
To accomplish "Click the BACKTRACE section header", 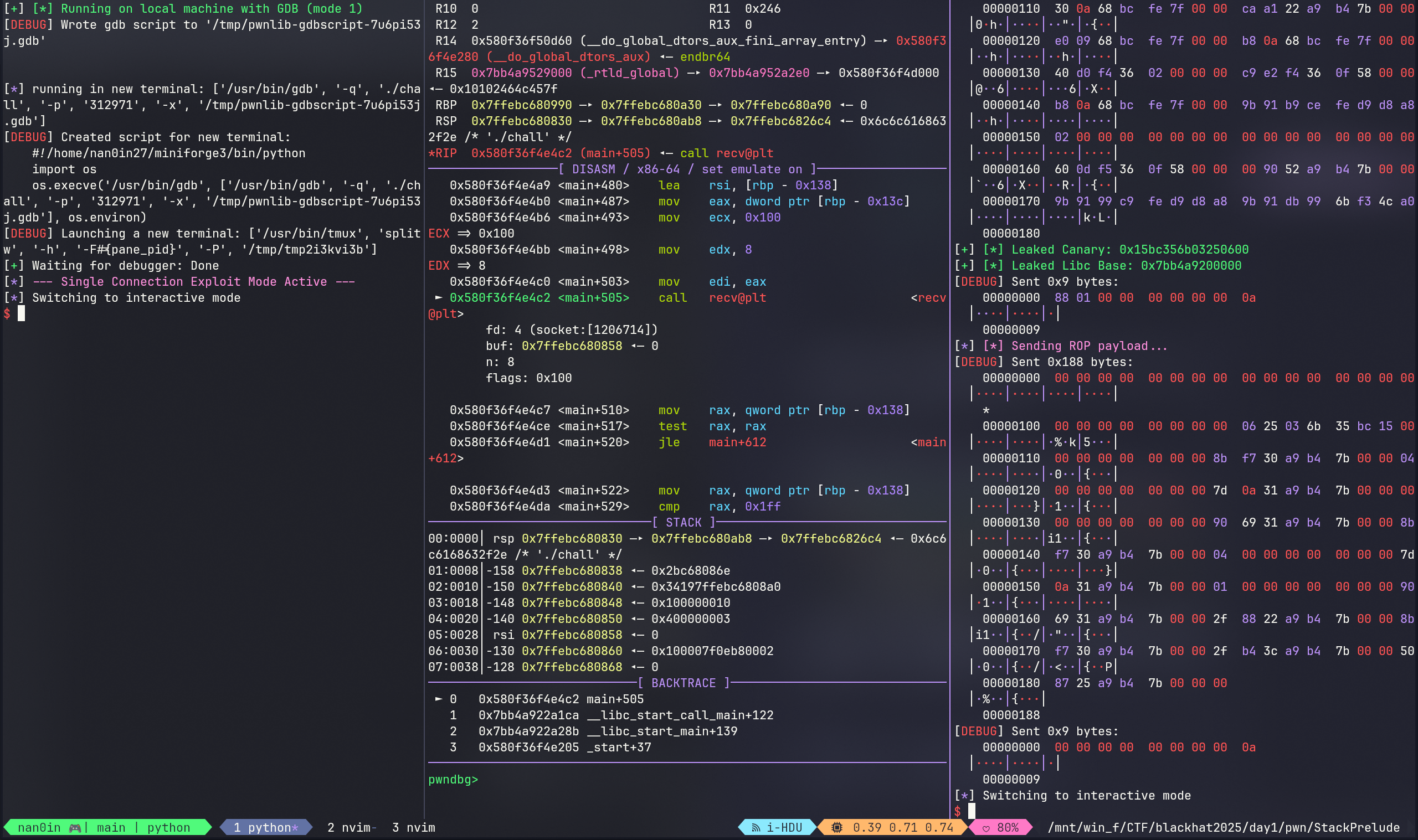I will click(684, 683).
